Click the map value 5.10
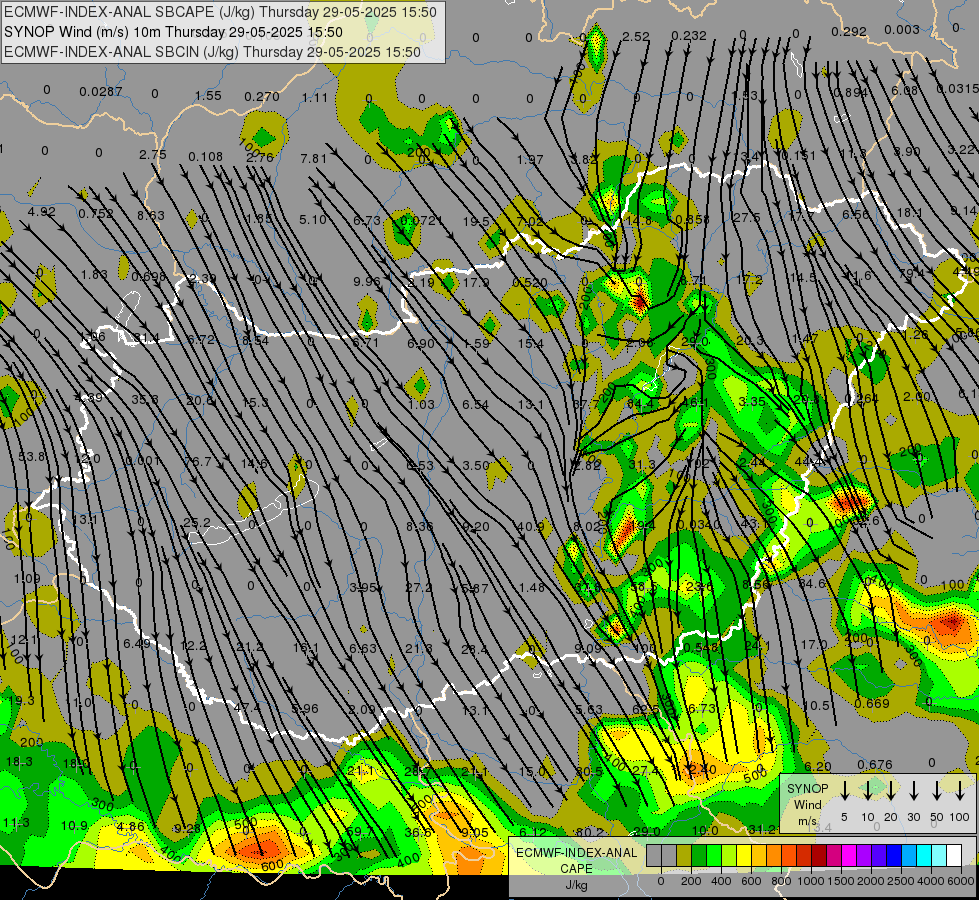The height and width of the screenshot is (900, 979). click(313, 219)
